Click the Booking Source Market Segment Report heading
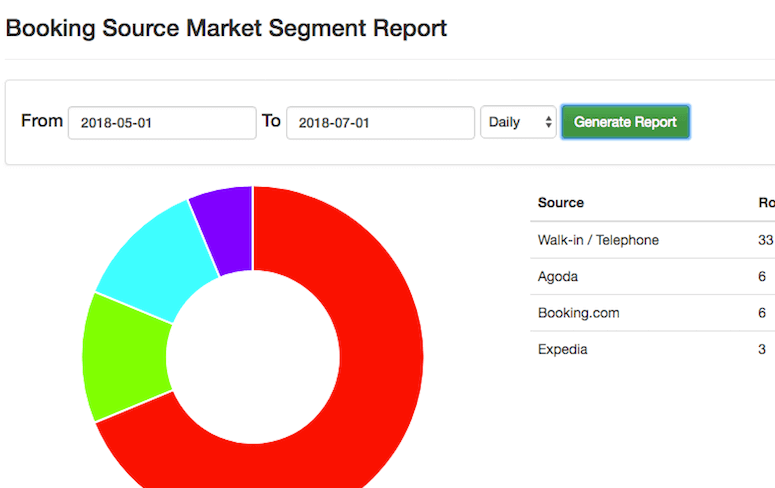Screen dimensions: 775x488 (x=226, y=28)
